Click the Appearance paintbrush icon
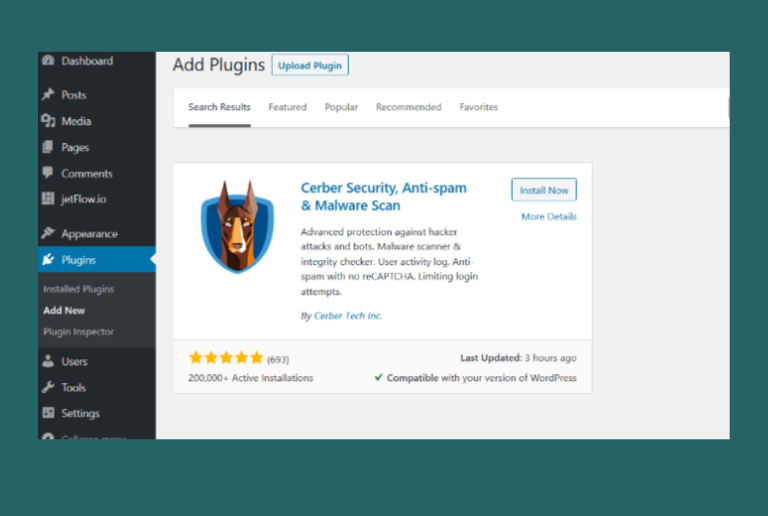The image size is (768, 516). (x=48, y=233)
